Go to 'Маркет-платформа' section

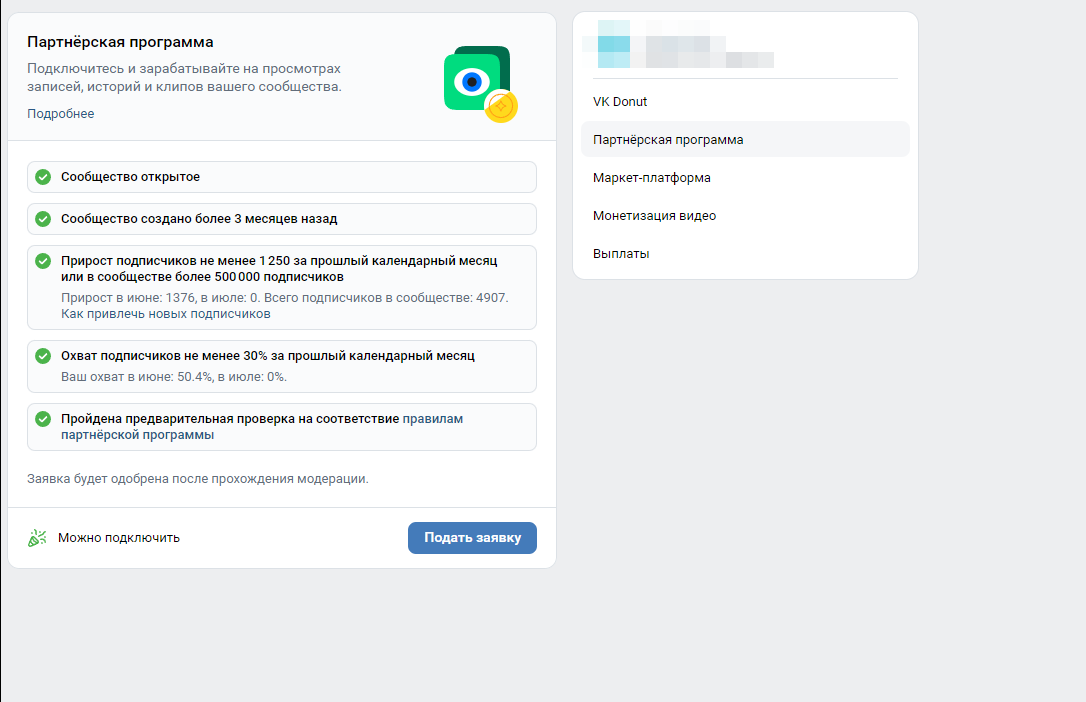tap(652, 178)
